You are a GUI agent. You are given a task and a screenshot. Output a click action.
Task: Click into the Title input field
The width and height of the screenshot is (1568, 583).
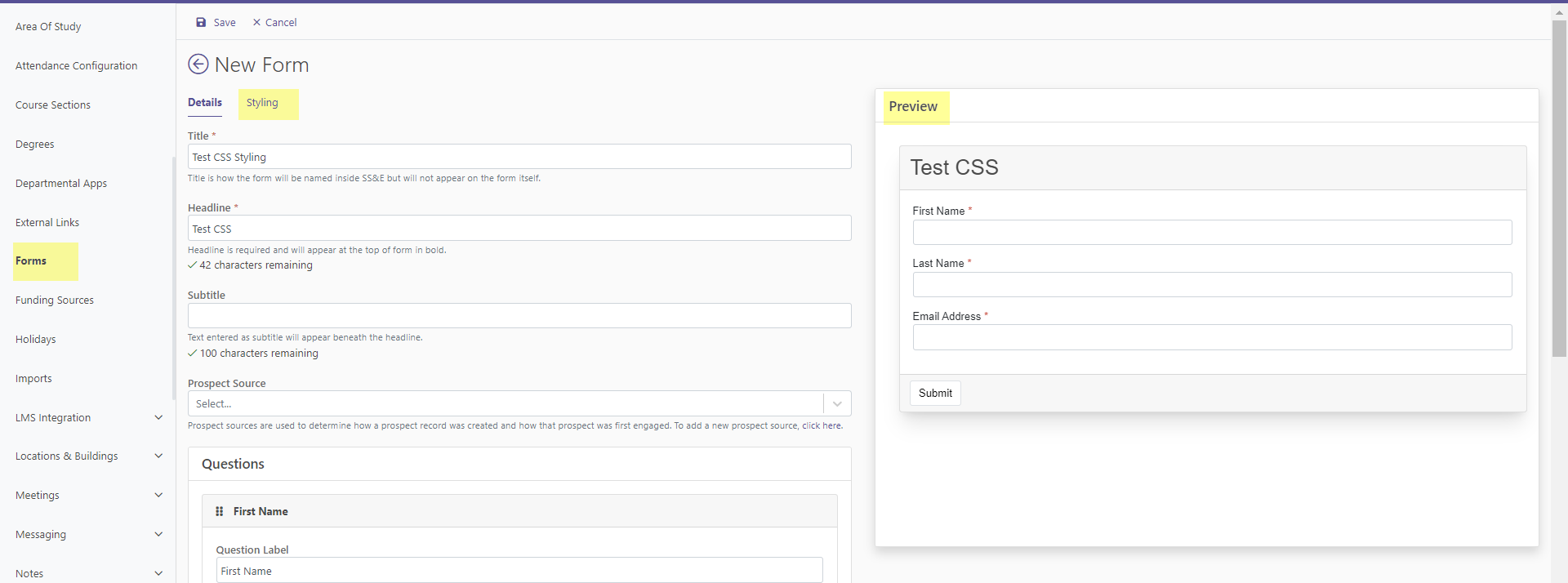coord(519,157)
